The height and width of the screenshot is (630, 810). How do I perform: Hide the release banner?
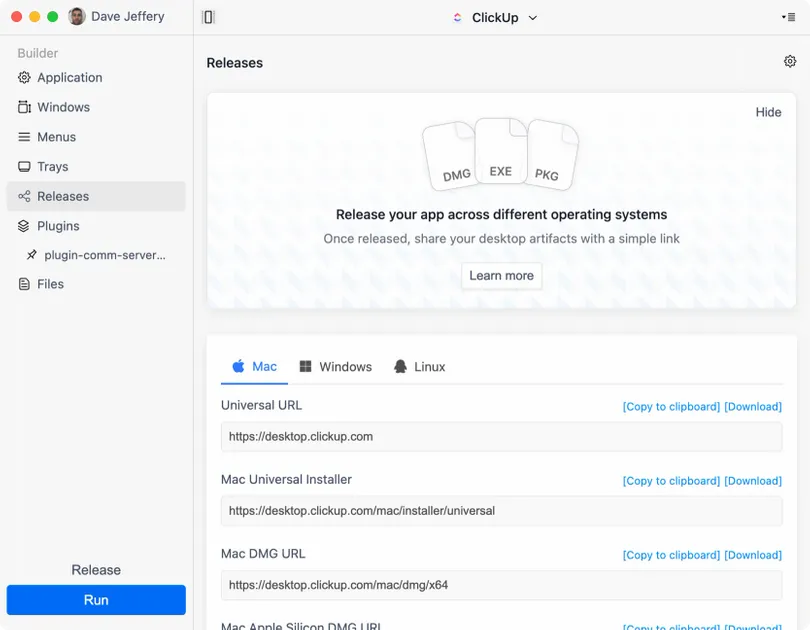768,112
